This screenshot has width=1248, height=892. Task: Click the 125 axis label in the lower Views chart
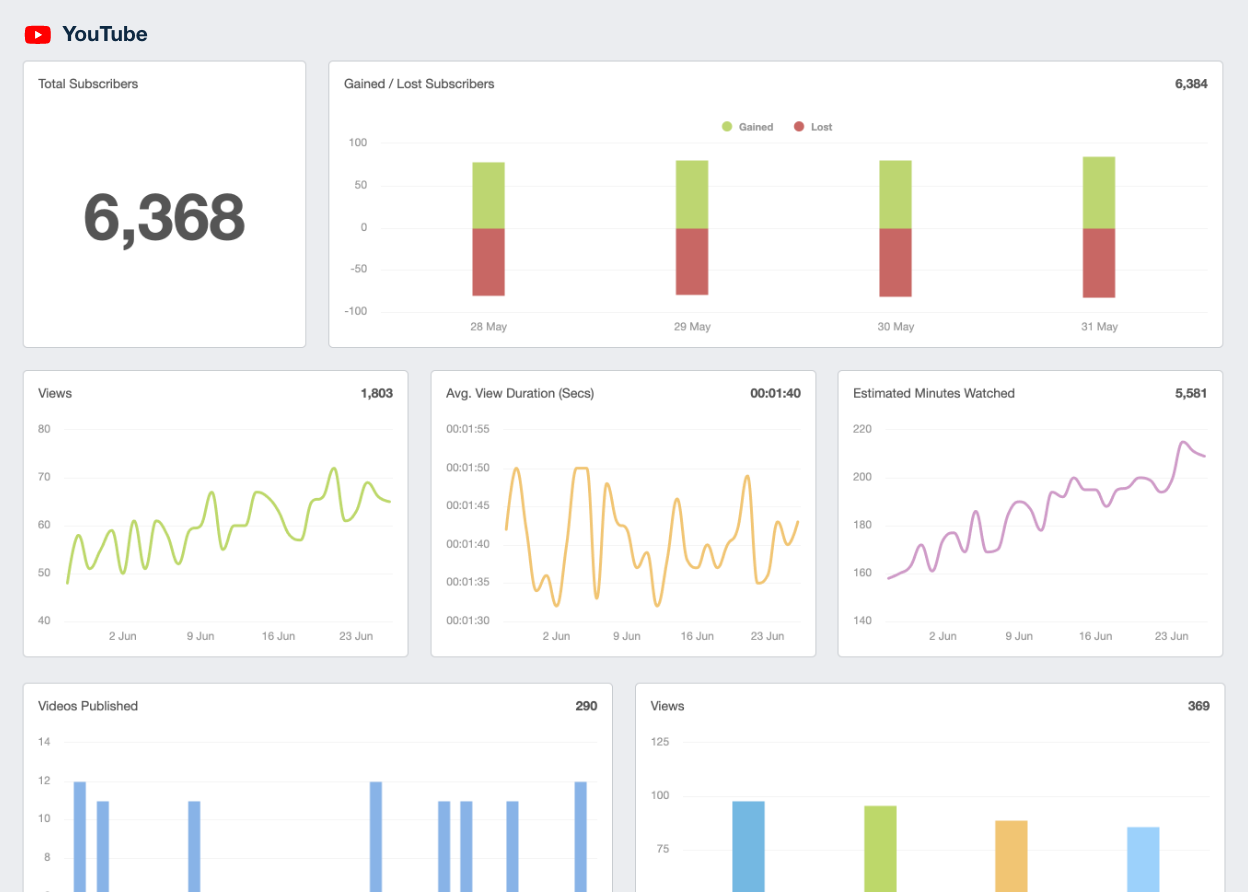pyautogui.click(x=660, y=742)
